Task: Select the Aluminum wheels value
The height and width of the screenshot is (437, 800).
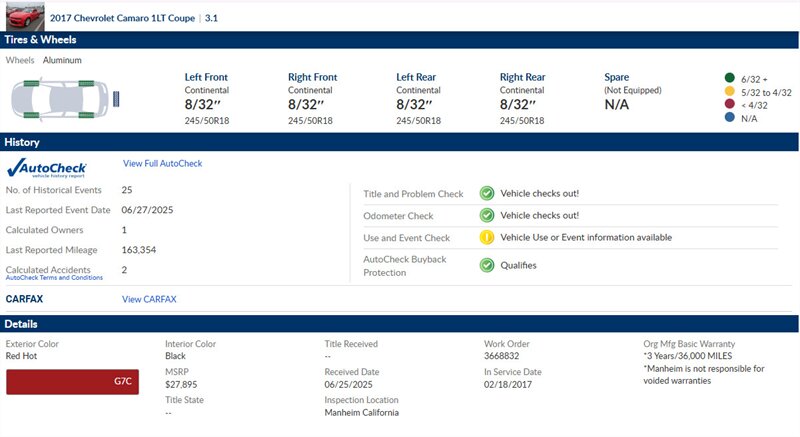Action: coord(62,60)
